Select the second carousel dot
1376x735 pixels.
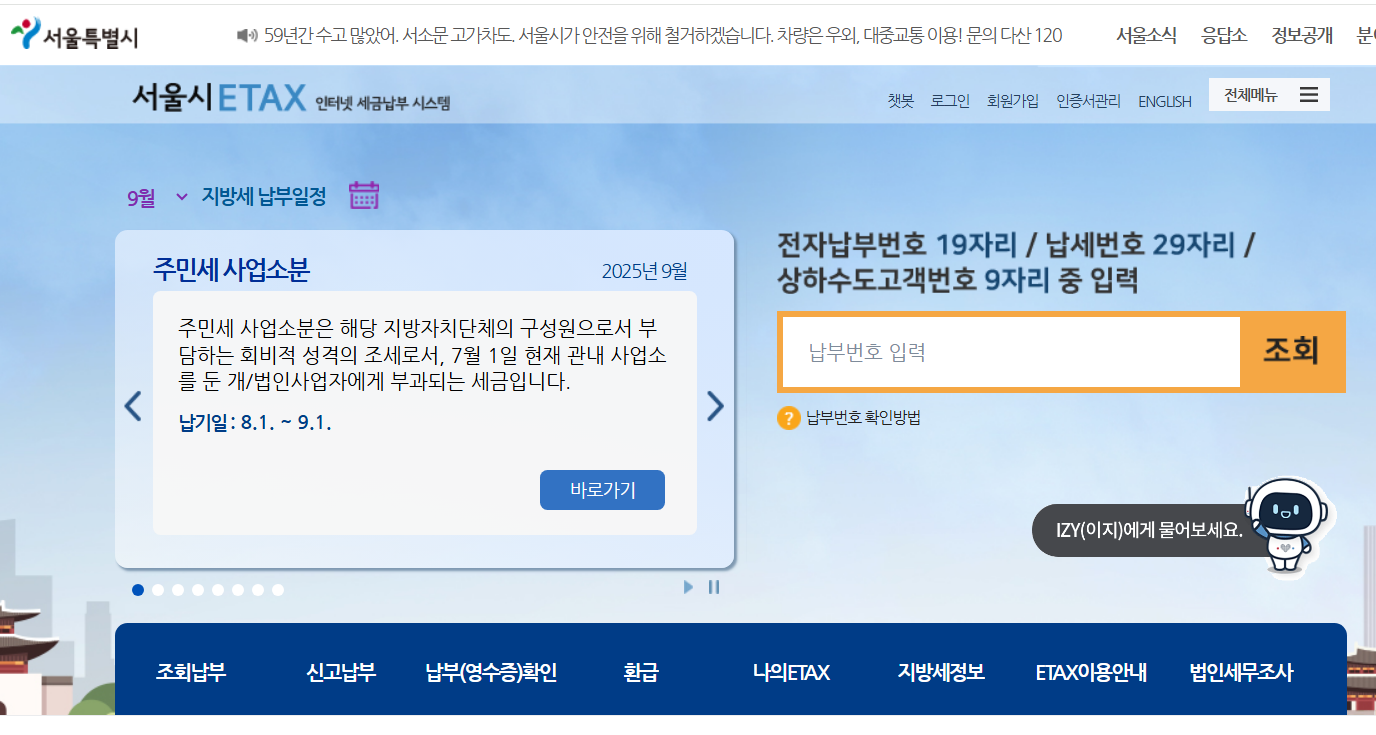[x=158, y=590]
